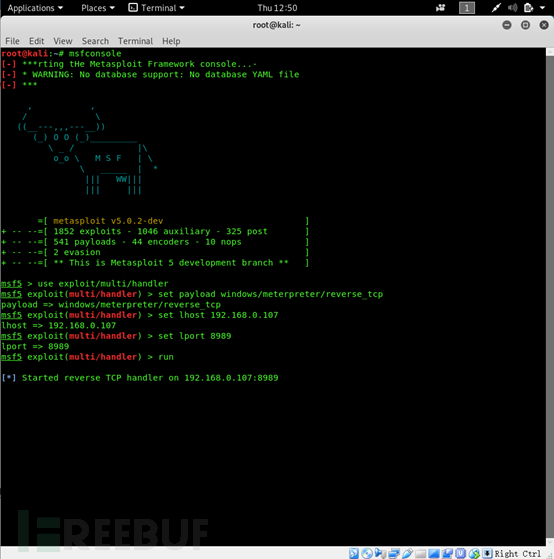554x559 pixels.
Task: Click the screen recorder camera icon in top bar
Action: (441, 8)
